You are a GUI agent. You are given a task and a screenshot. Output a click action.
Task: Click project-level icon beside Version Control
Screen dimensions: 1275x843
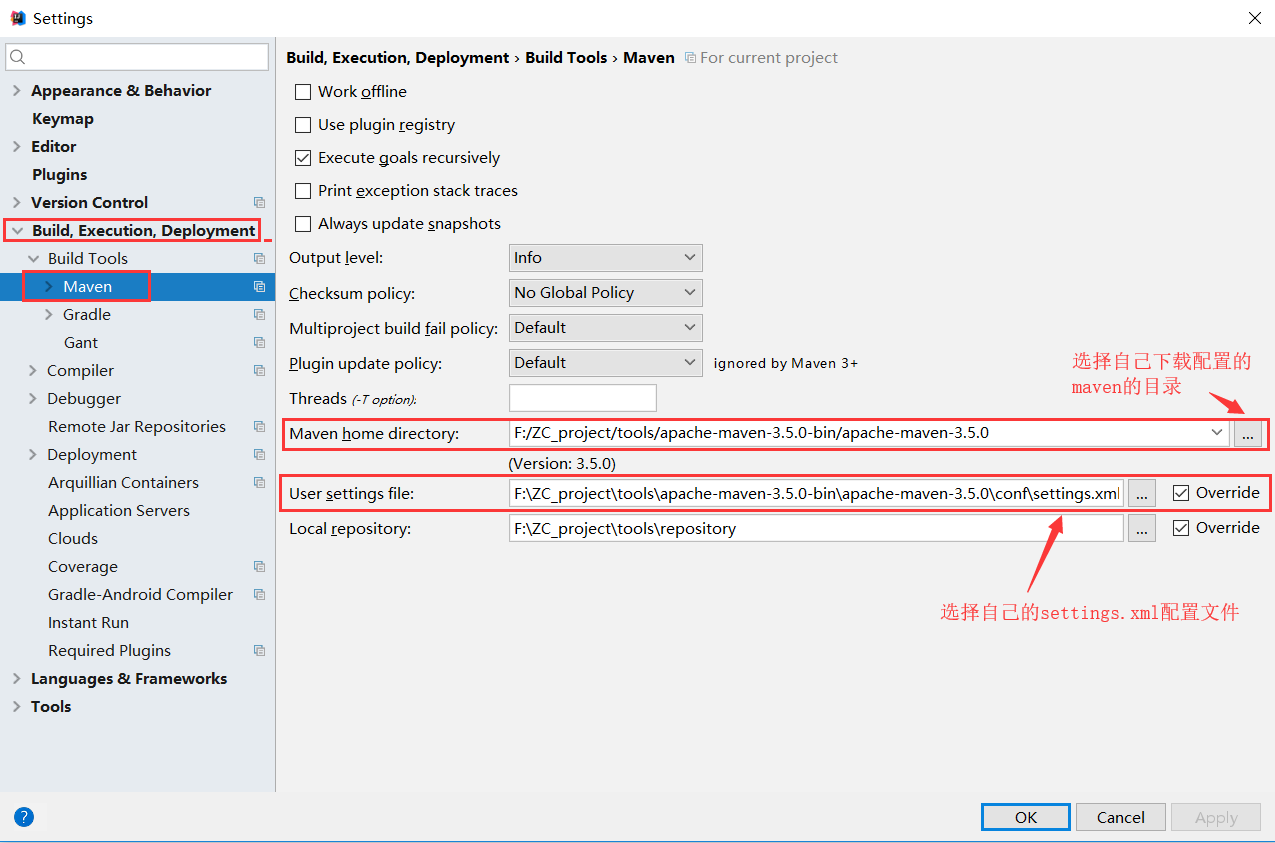click(x=259, y=202)
